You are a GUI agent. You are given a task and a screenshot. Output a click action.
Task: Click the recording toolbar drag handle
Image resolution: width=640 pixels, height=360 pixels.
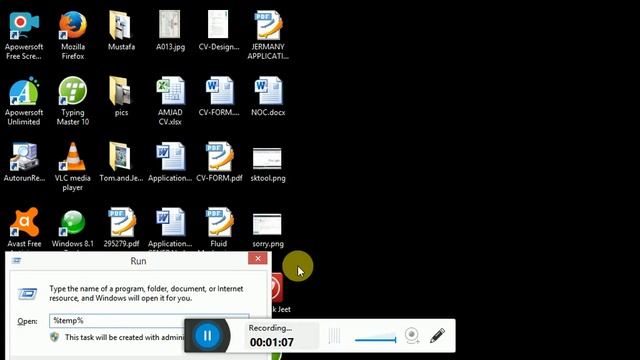[334, 336]
